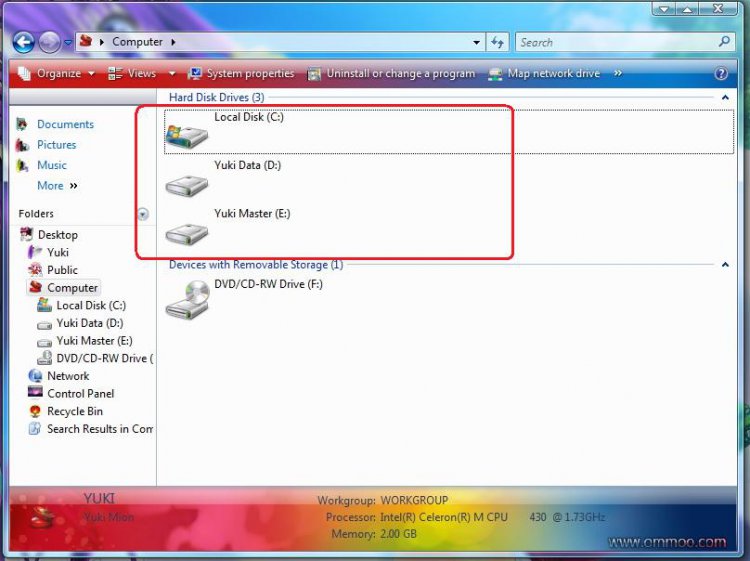Viewport: 750px width, 561px height.
Task: Click the Documents link icon
Action: point(22,124)
